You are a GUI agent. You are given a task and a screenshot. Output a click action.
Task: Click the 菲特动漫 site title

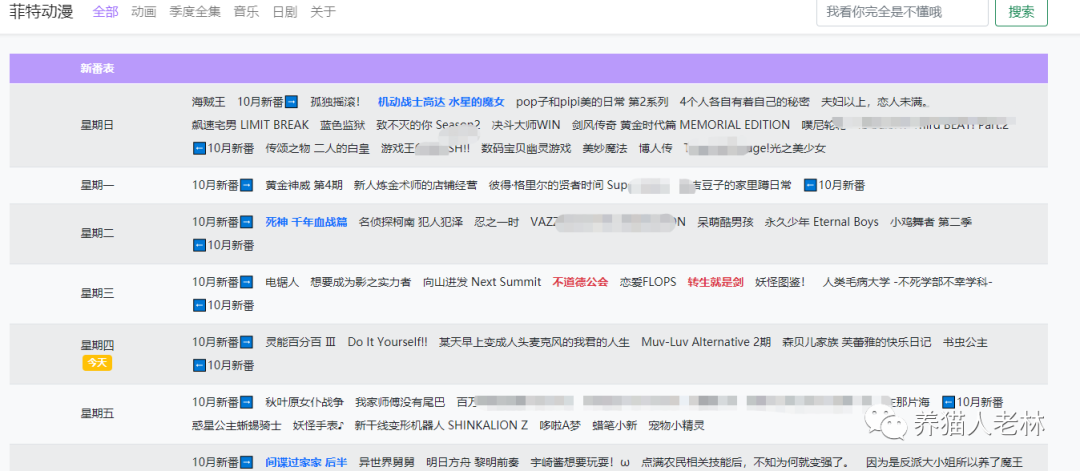coord(41,12)
